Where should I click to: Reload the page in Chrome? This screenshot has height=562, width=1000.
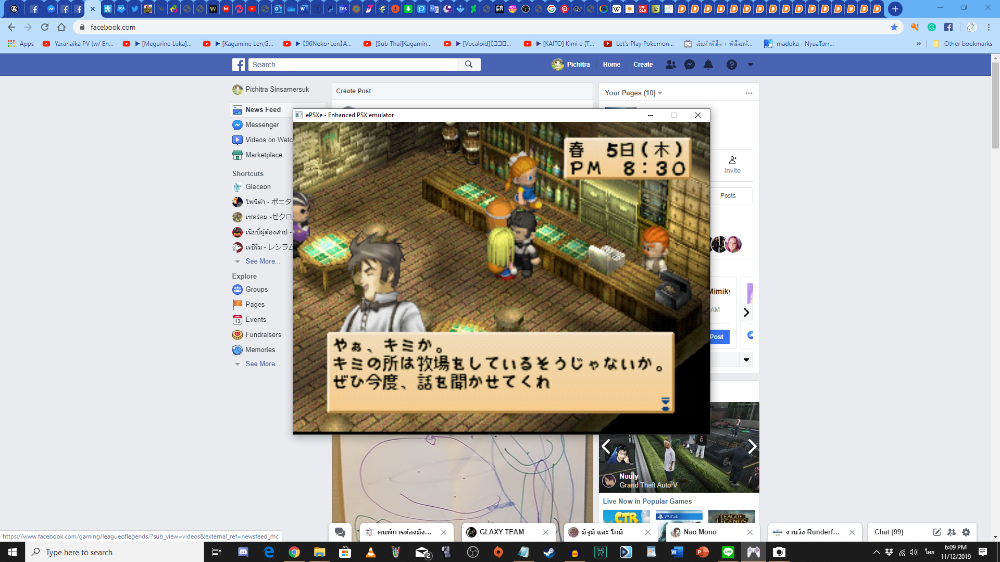45,27
